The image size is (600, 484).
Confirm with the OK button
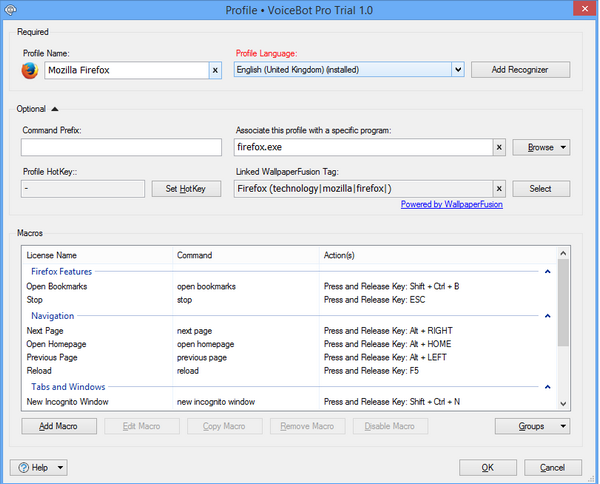(488, 468)
